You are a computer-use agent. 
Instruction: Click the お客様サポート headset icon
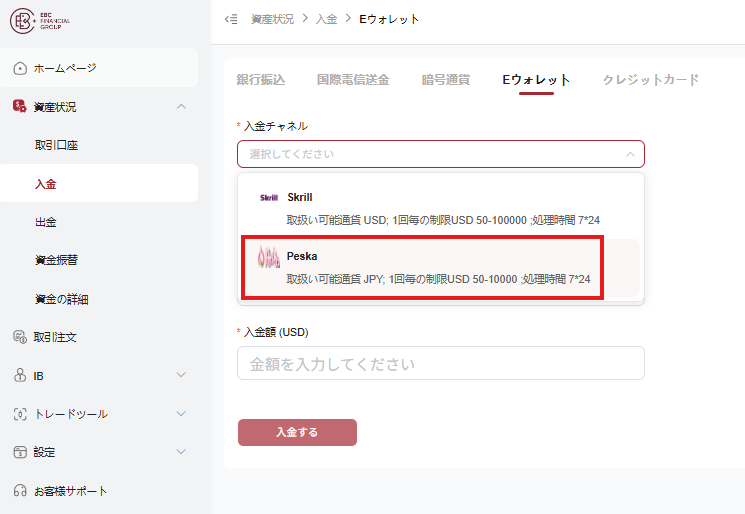click(20, 490)
